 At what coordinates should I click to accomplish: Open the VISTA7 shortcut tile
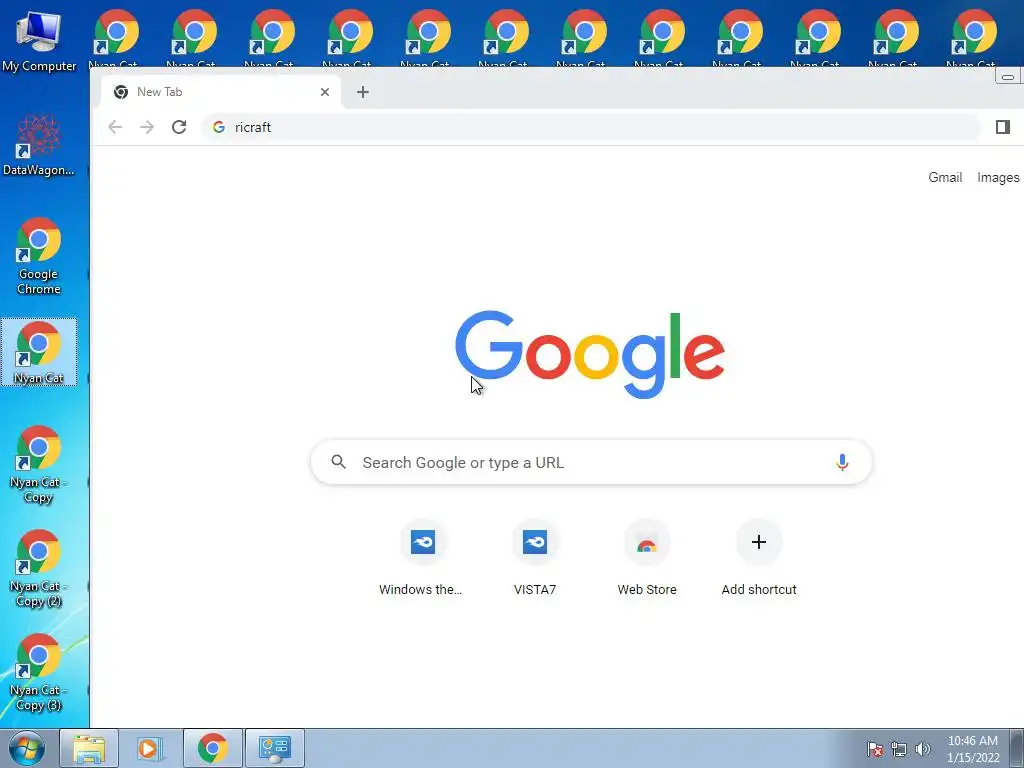tap(535, 559)
